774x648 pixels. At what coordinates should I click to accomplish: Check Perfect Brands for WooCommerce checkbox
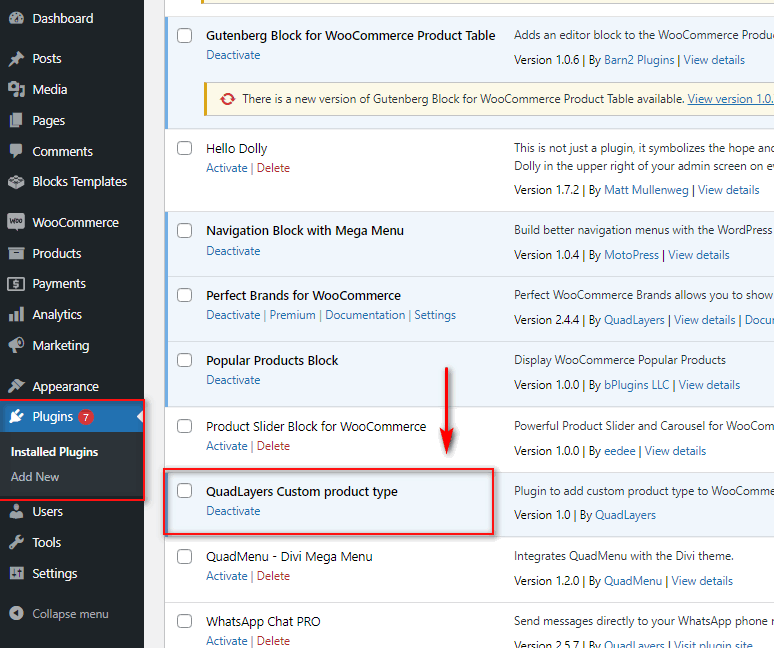click(185, 295)
